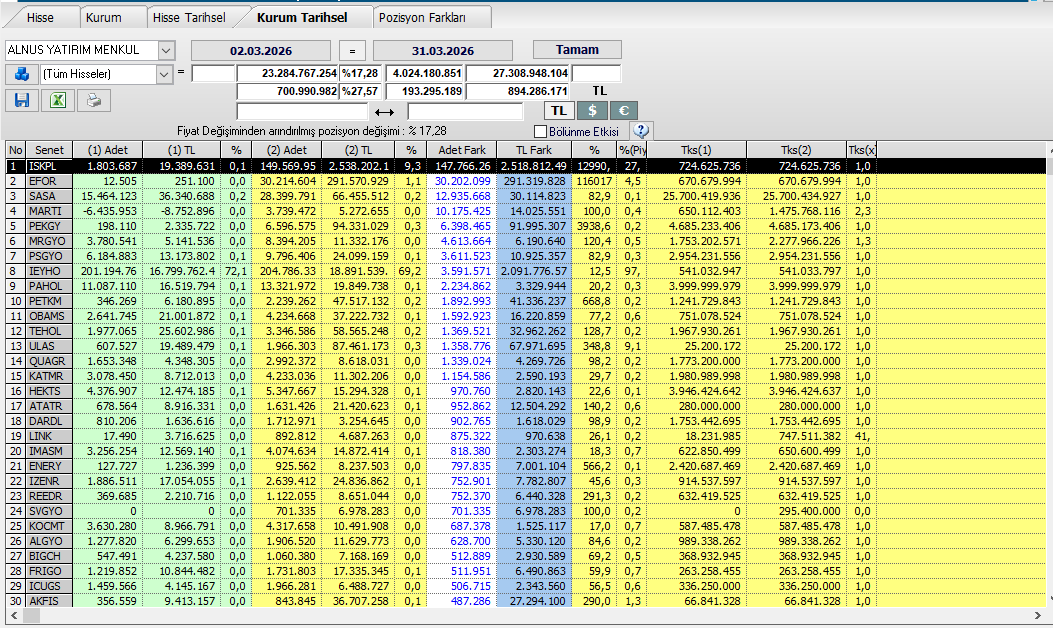This screenshot has width=1053, height=628.
Task: Click the blue cubes stock-group icon
Action: click(x=21, y=74)
